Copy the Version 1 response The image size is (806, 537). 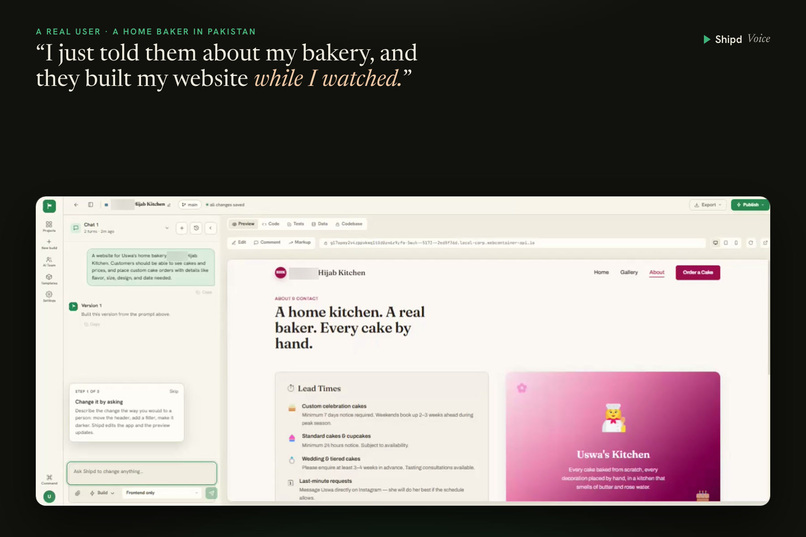pos(93,324)
